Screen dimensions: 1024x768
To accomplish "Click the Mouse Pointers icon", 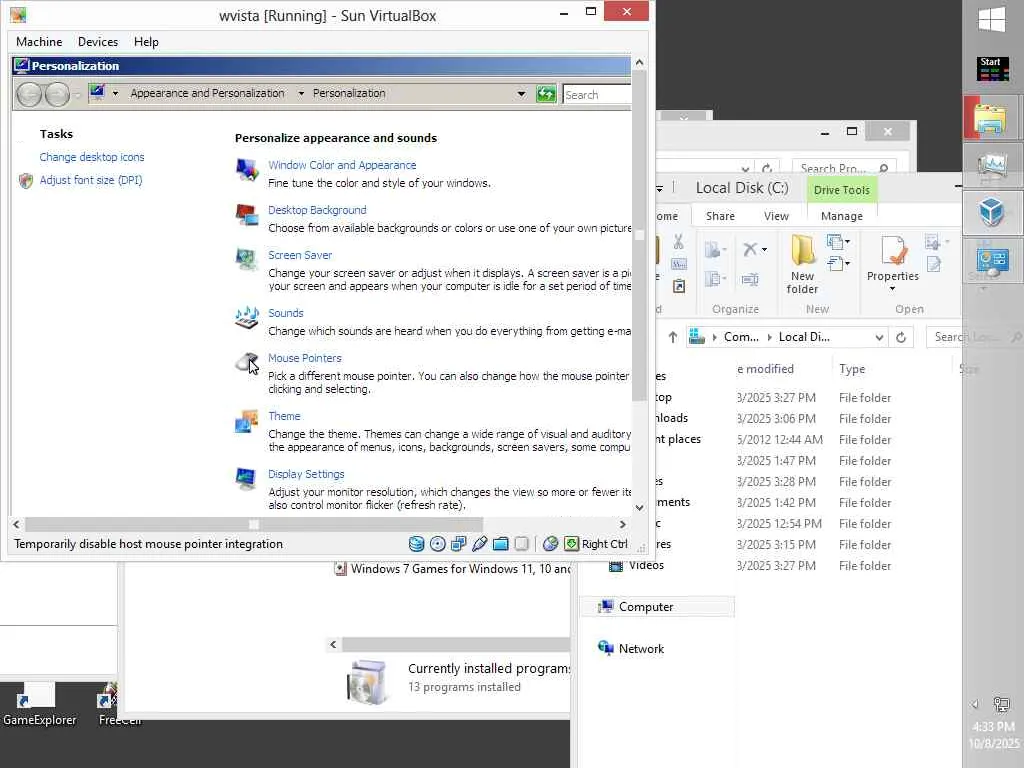I will tap(247, 362).
